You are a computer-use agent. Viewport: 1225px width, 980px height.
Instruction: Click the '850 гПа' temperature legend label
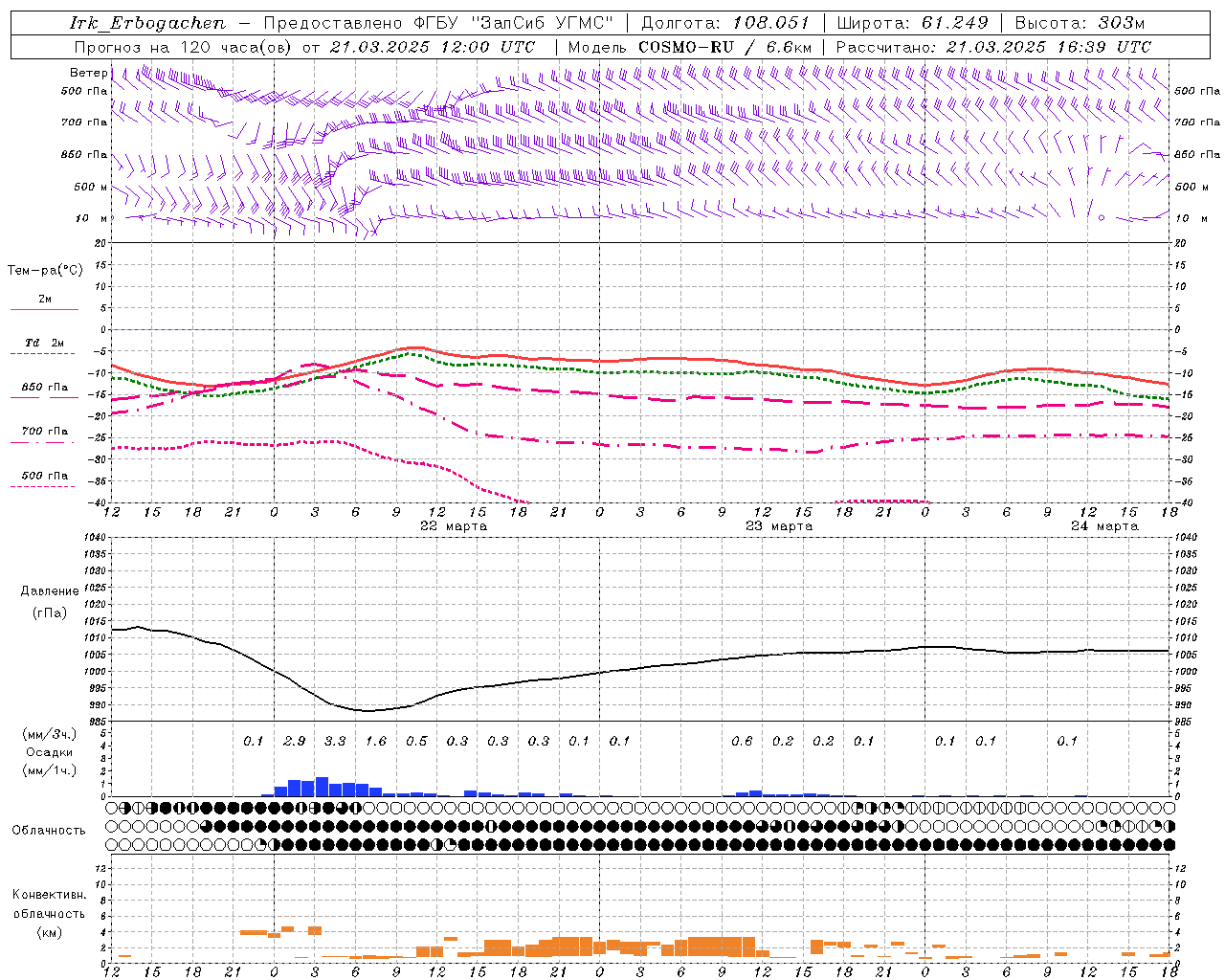pyautogui.click(x=45, y=388)
